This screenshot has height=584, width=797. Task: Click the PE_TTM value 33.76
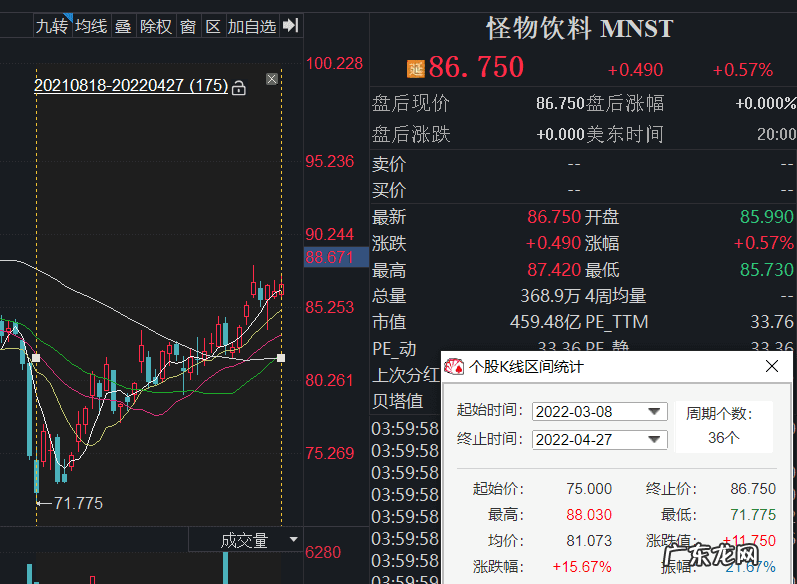[772, 322]
